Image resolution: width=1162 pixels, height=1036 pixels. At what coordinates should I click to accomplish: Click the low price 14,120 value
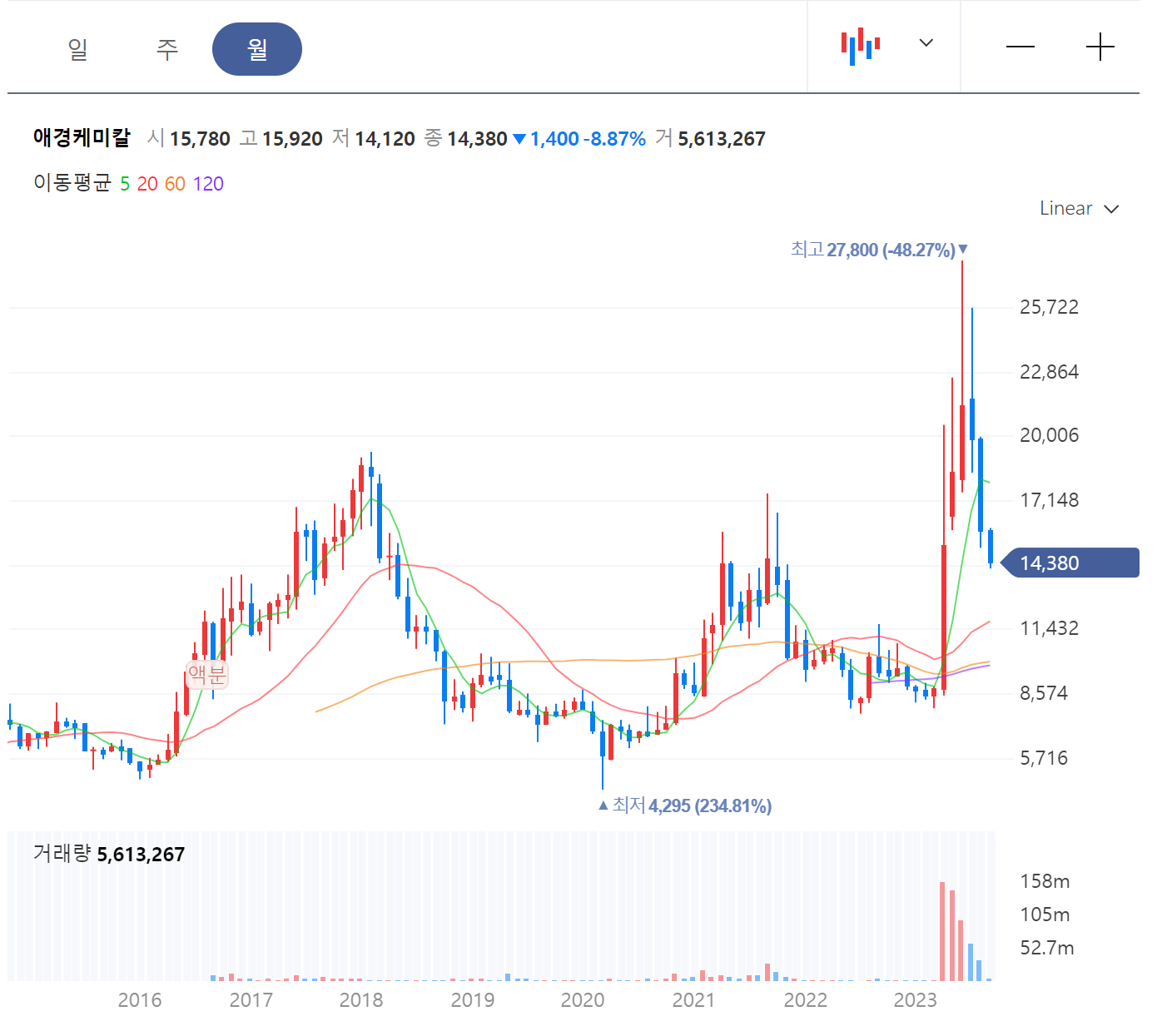[385, 139]
